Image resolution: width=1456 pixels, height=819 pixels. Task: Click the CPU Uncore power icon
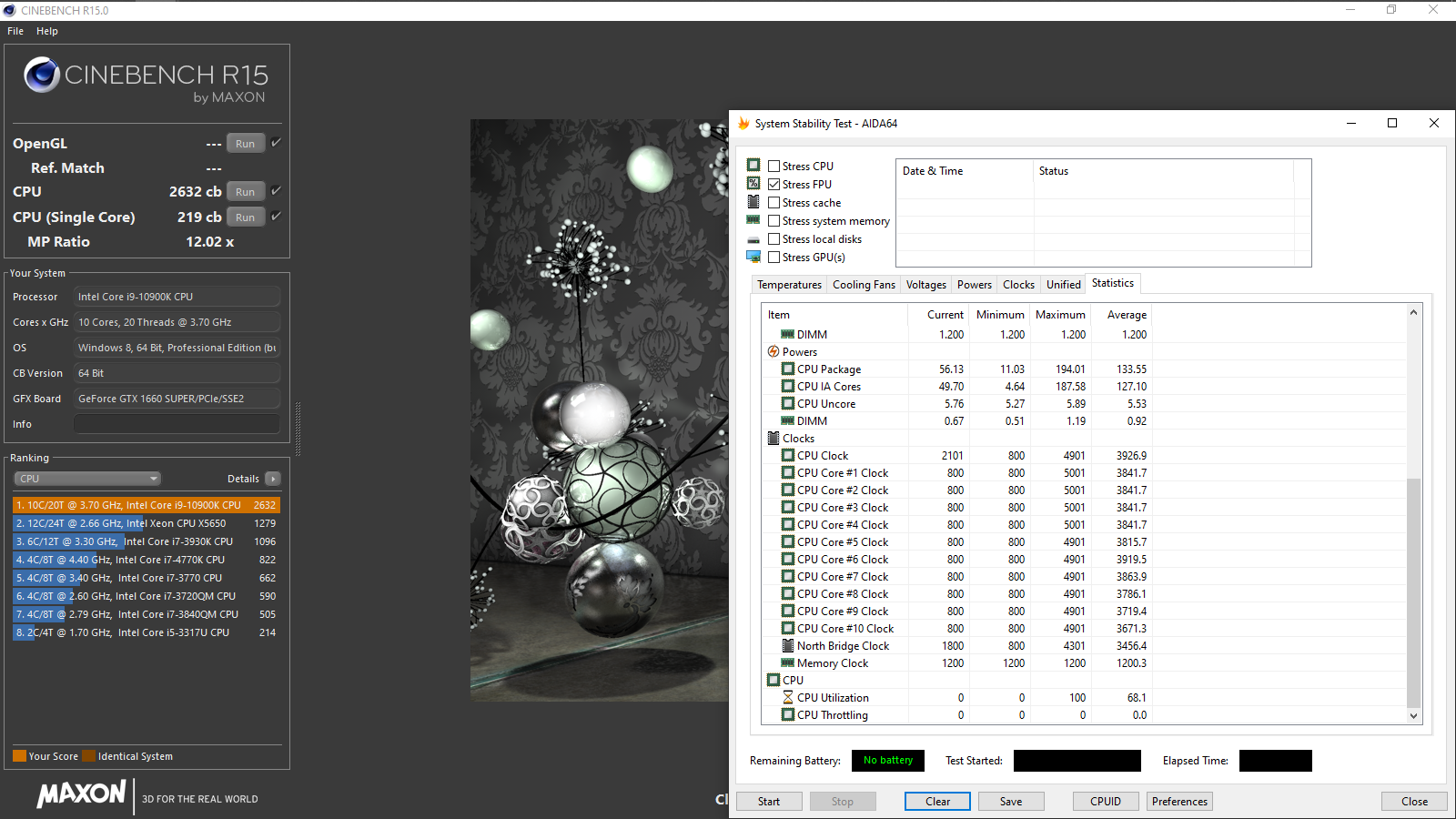click(x=788, y=403)
